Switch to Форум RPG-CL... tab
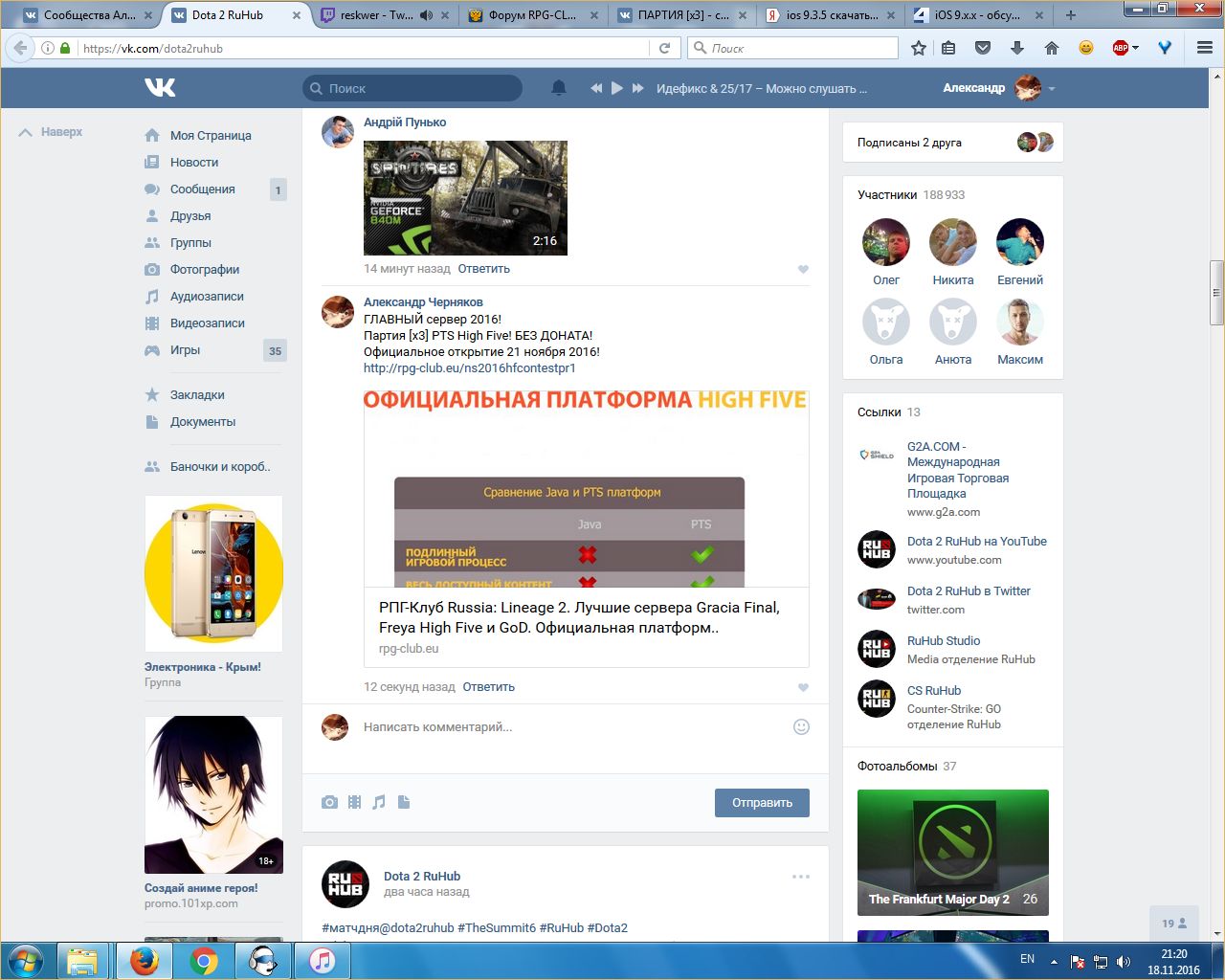 532,15
